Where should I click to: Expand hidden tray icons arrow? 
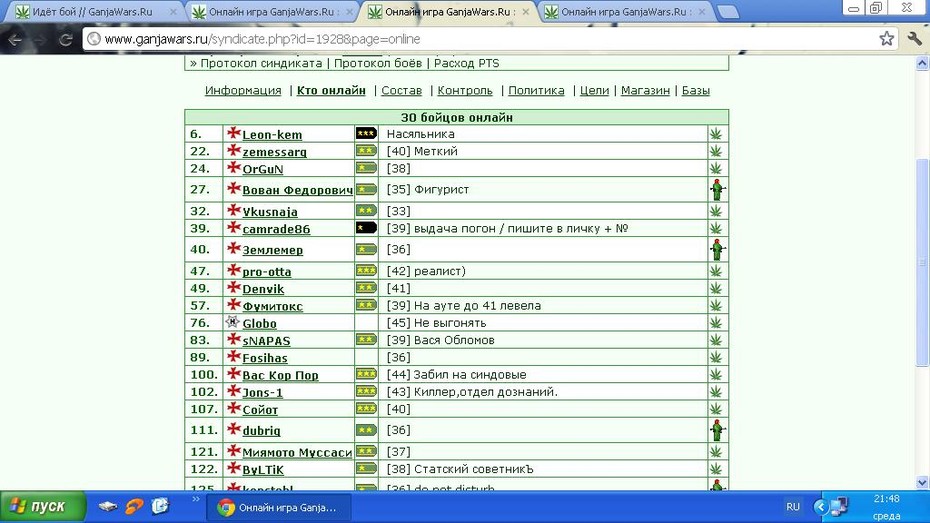click(x=821, y=507)
